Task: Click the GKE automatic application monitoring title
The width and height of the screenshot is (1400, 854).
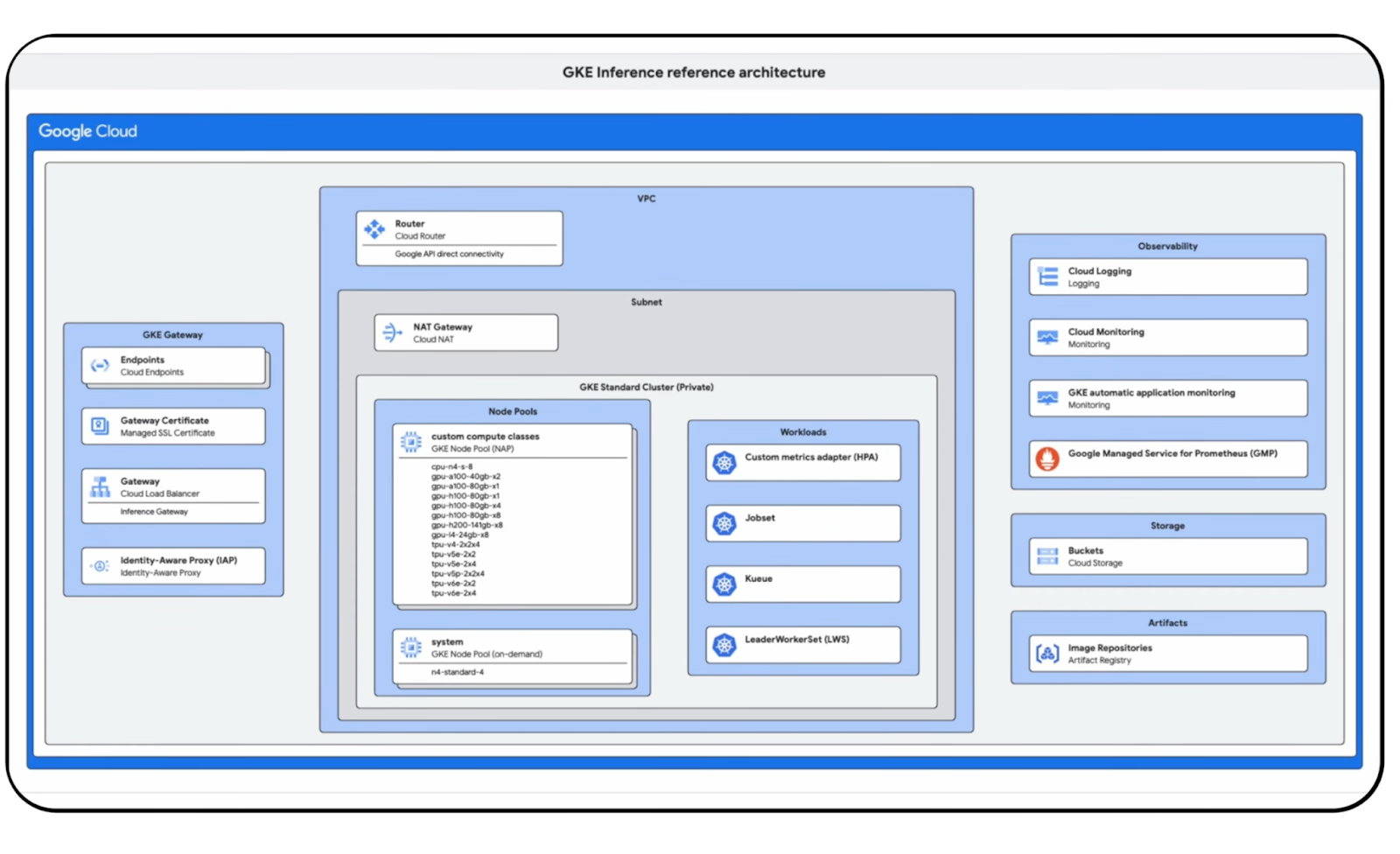Action: coord(1151,393)
